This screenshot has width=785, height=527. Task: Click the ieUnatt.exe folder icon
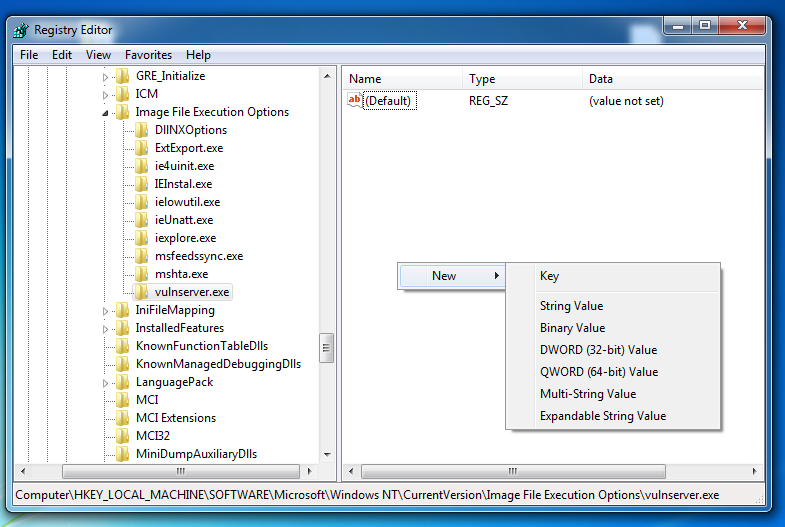tap(142, 220)
